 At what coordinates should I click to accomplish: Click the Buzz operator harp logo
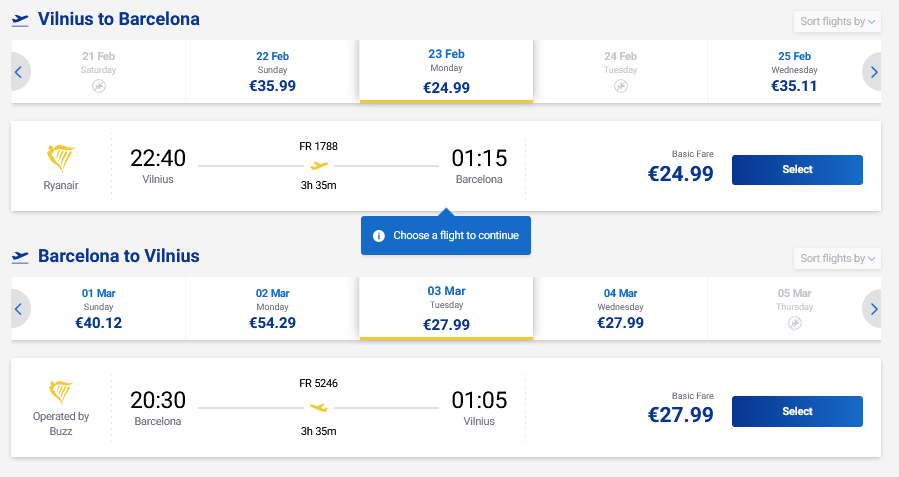click(x=61, y=391)
